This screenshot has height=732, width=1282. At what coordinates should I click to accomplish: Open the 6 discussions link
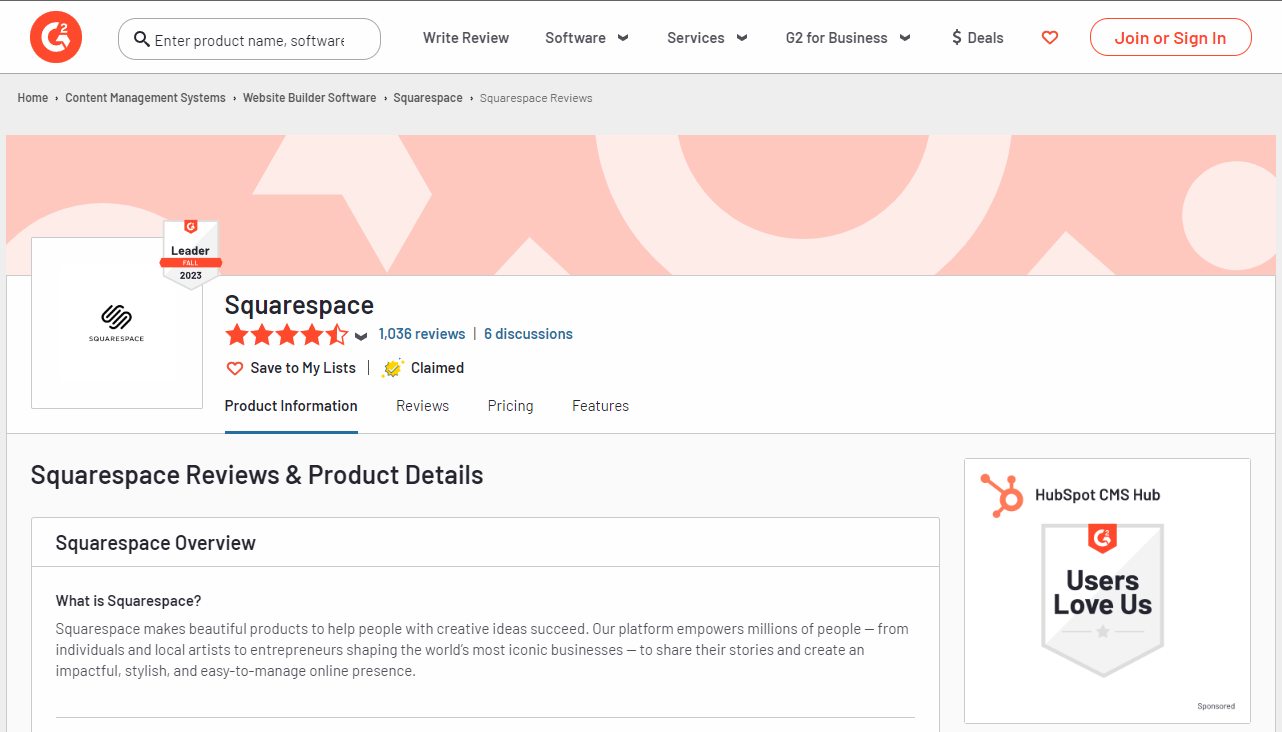(x=528, y=334)
